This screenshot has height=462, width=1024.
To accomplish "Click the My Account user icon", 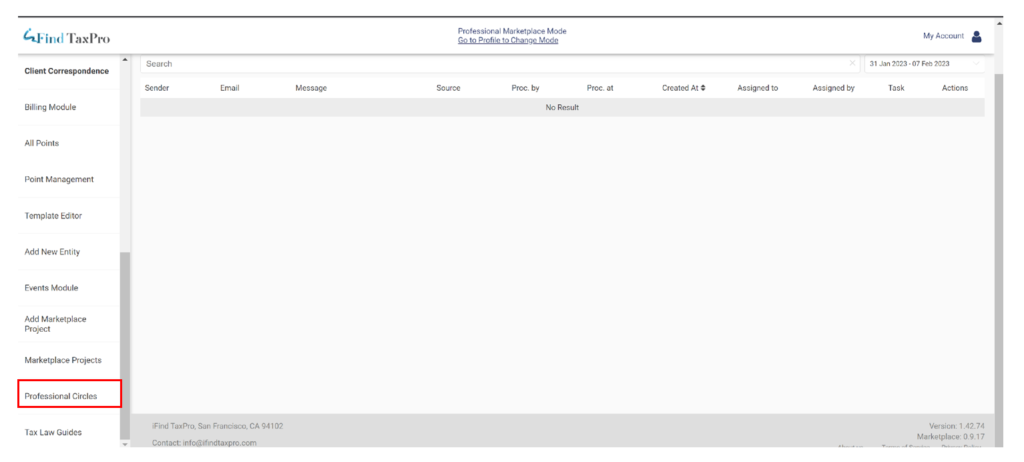I will click(977, 36).
